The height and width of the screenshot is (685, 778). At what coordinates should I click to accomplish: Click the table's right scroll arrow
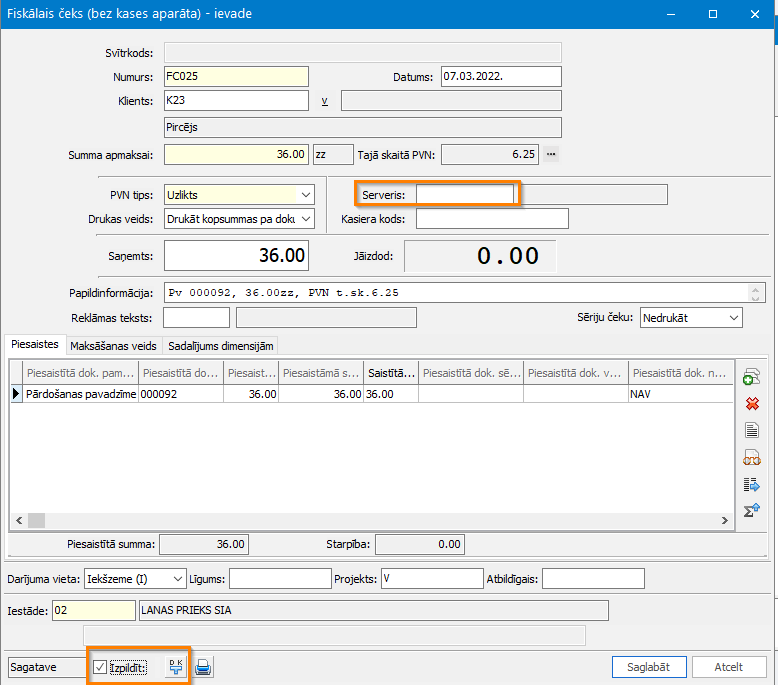click(724, 520)
